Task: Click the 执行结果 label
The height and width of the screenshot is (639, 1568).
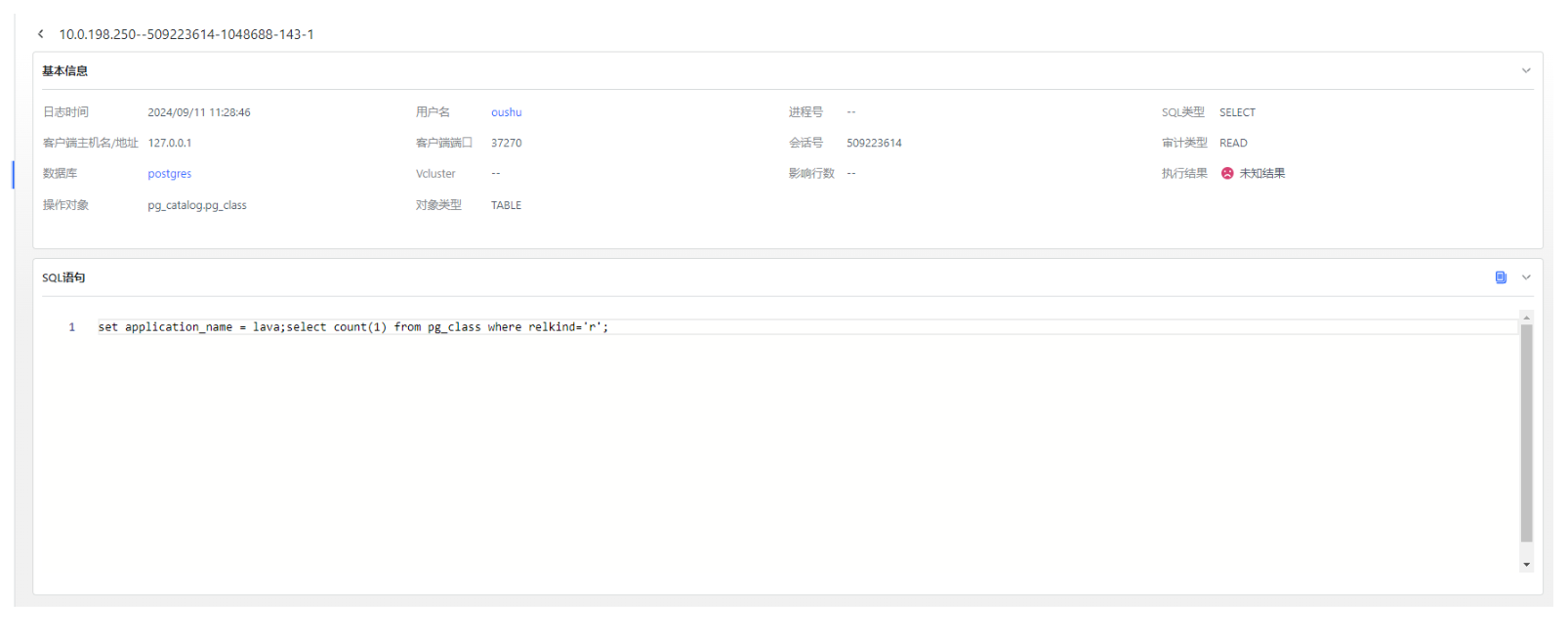Action: (x=1184, y=173)
